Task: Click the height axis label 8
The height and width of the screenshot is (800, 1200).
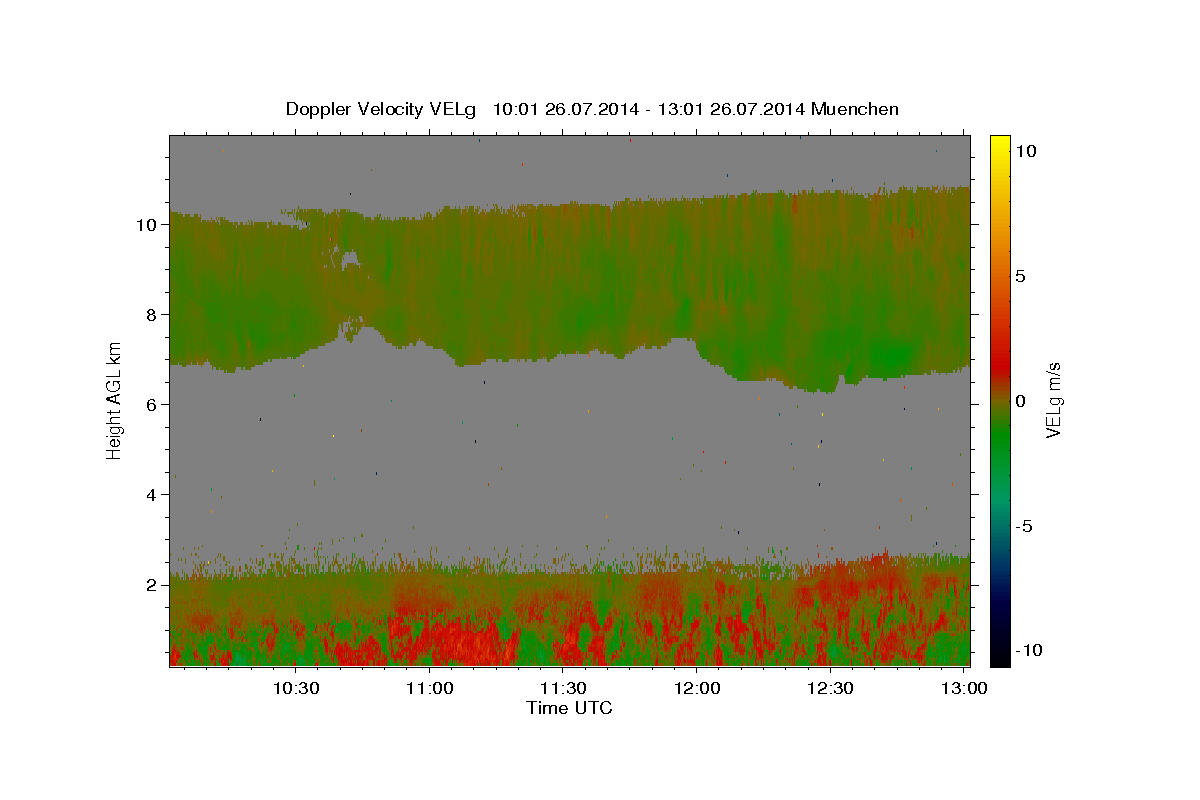Action: 152,314
